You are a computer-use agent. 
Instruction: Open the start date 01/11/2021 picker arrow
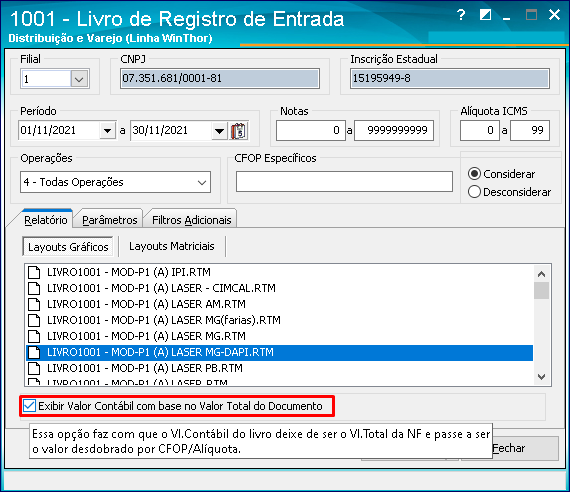coord(107,131)
